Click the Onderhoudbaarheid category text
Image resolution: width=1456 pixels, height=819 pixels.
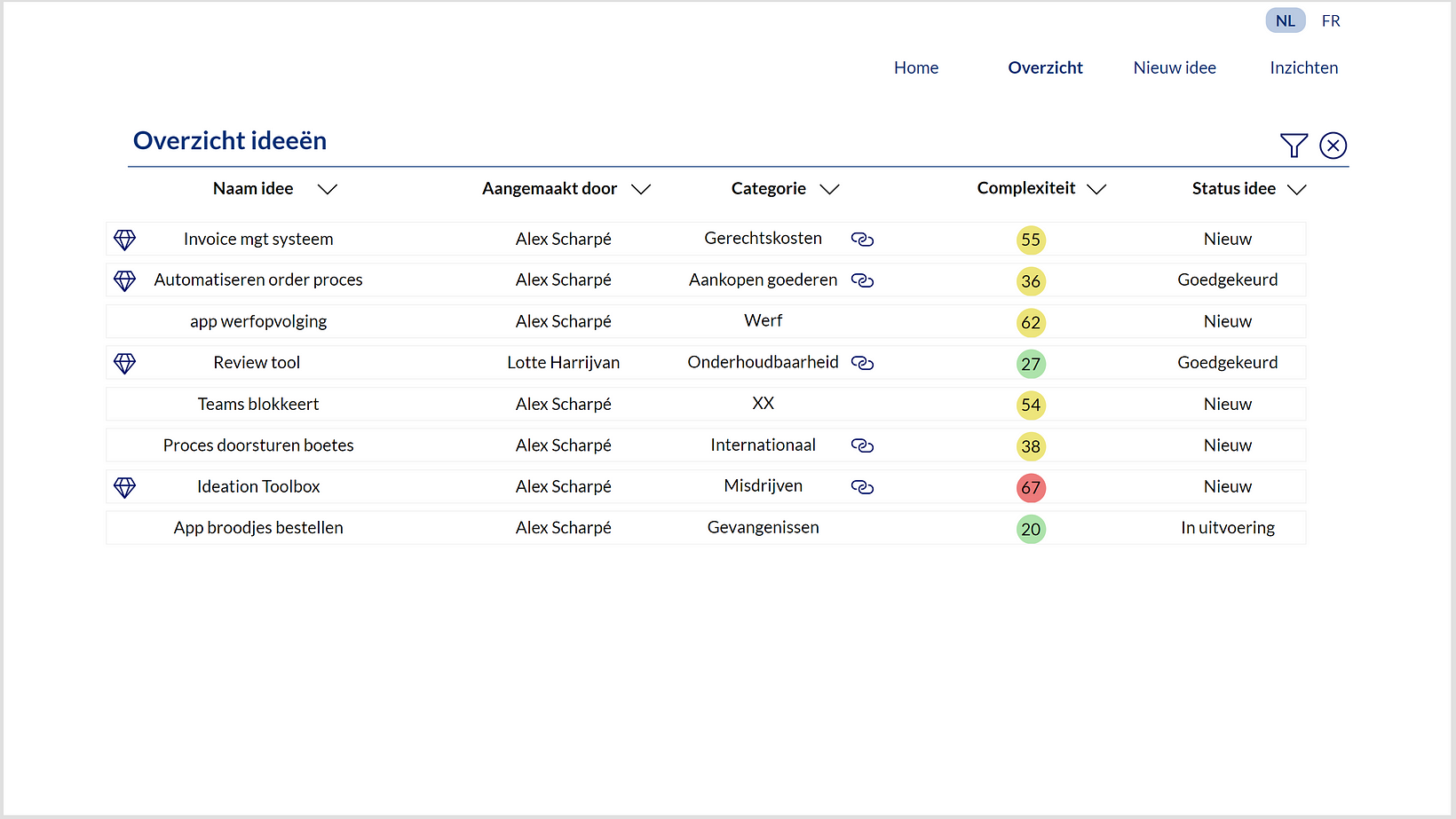tap(764, 362)
